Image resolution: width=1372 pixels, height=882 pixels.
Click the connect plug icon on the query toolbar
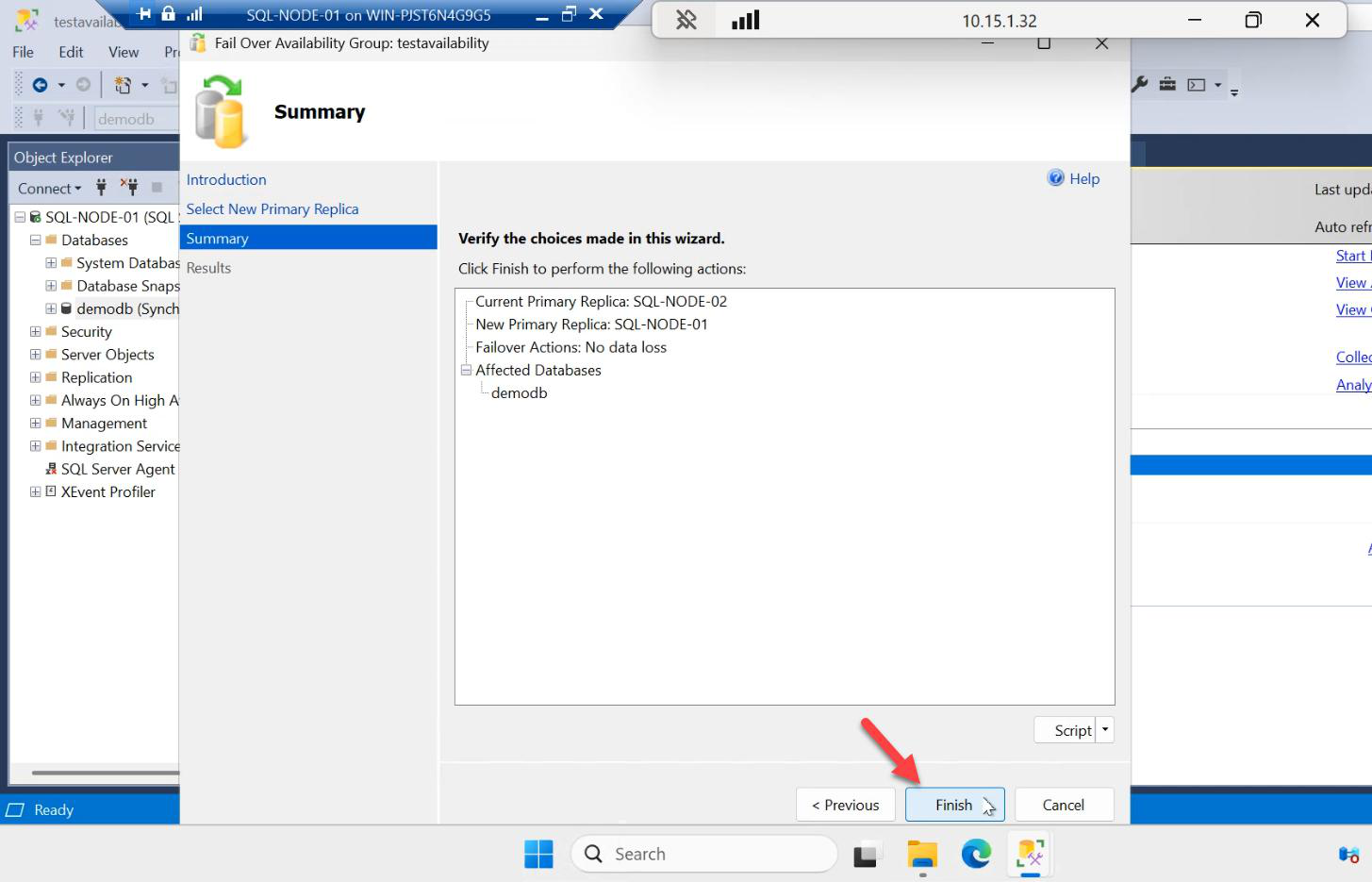click(39, 118)
